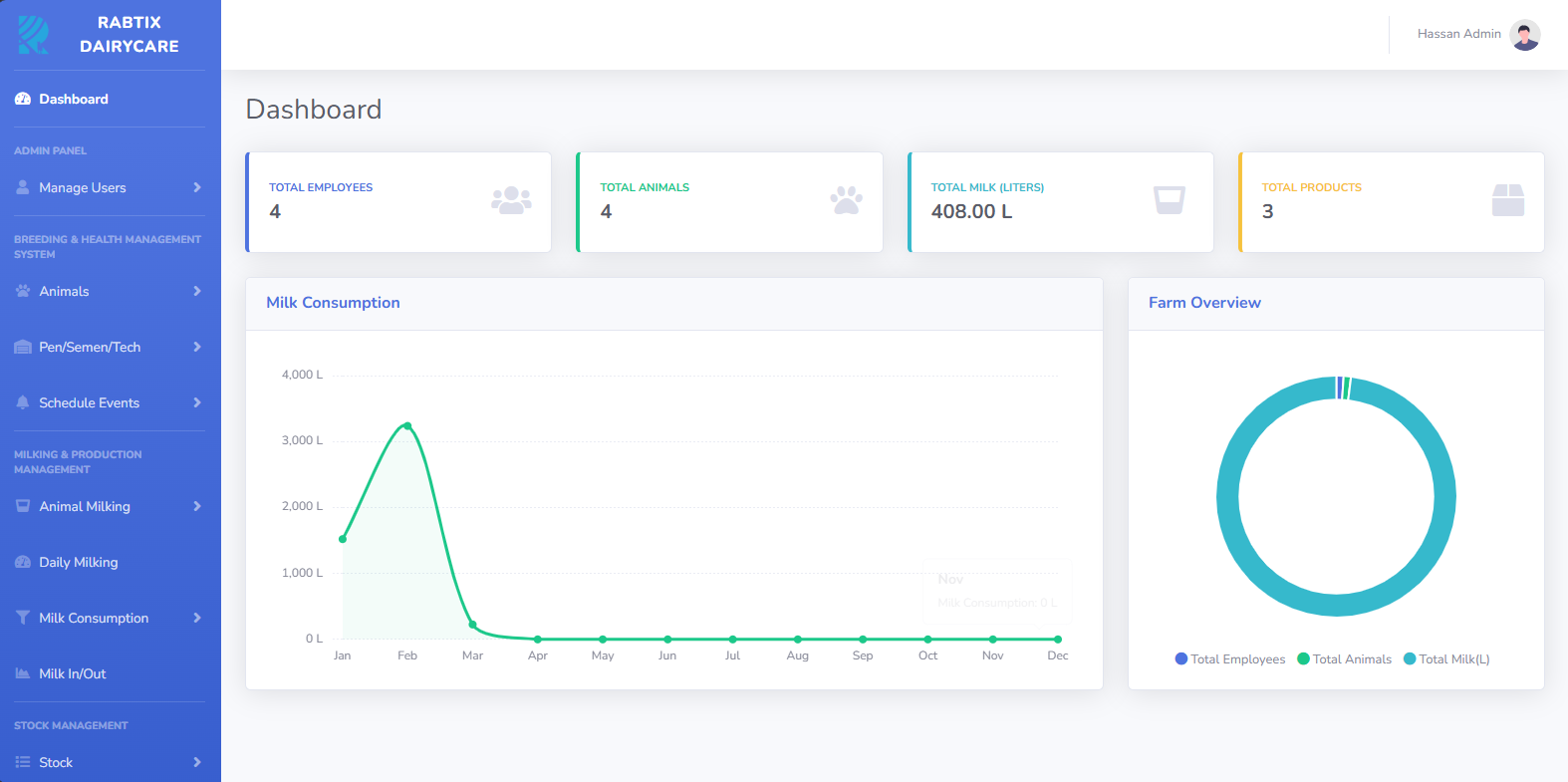Toggle Total Milk(L) legend entry
This screenshot has height=782, width=1568.
[x=1446, y=659]
